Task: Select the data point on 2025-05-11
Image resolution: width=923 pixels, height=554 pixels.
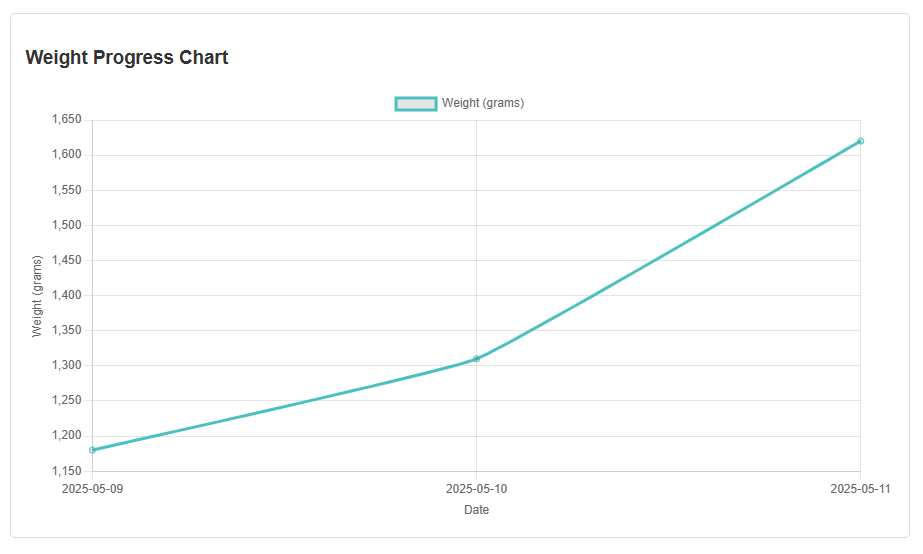Action: [x=861, y=141]
